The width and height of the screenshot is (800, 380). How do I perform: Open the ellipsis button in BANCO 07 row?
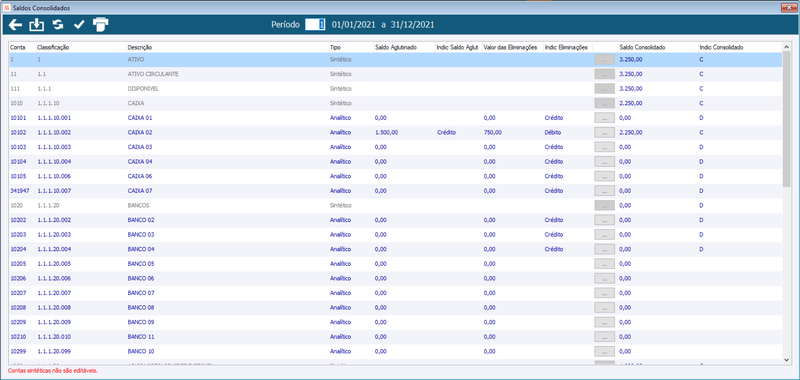point(605,293)
